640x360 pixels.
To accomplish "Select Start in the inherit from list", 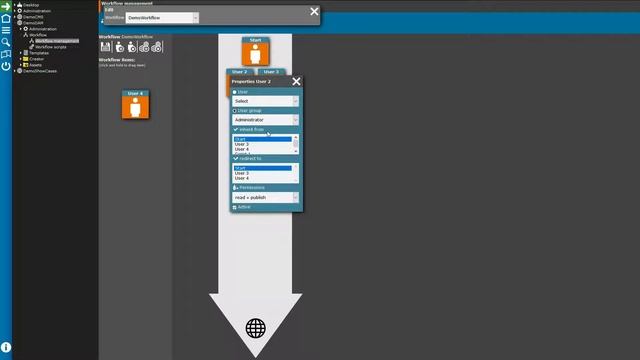I will click(262, 140).
